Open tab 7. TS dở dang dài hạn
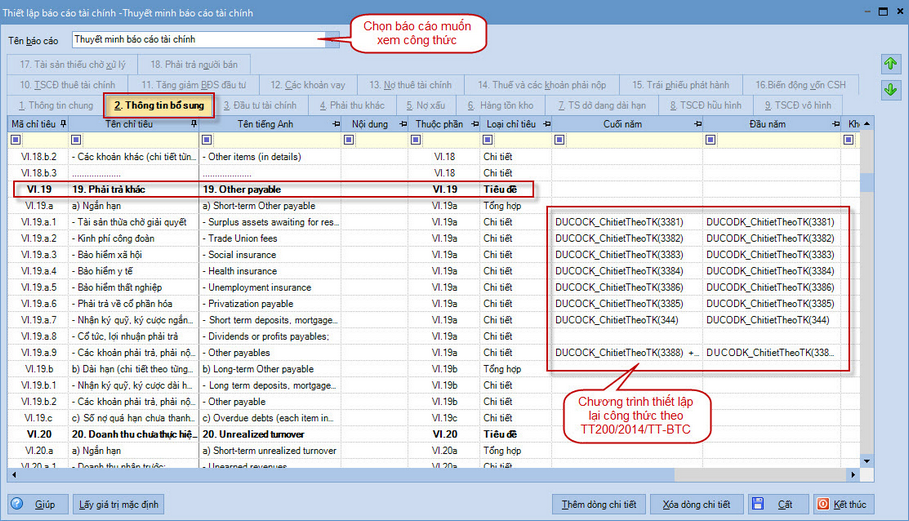Viewport: 909px width, 521px height. pyautogui.click(x=602, y=105)
